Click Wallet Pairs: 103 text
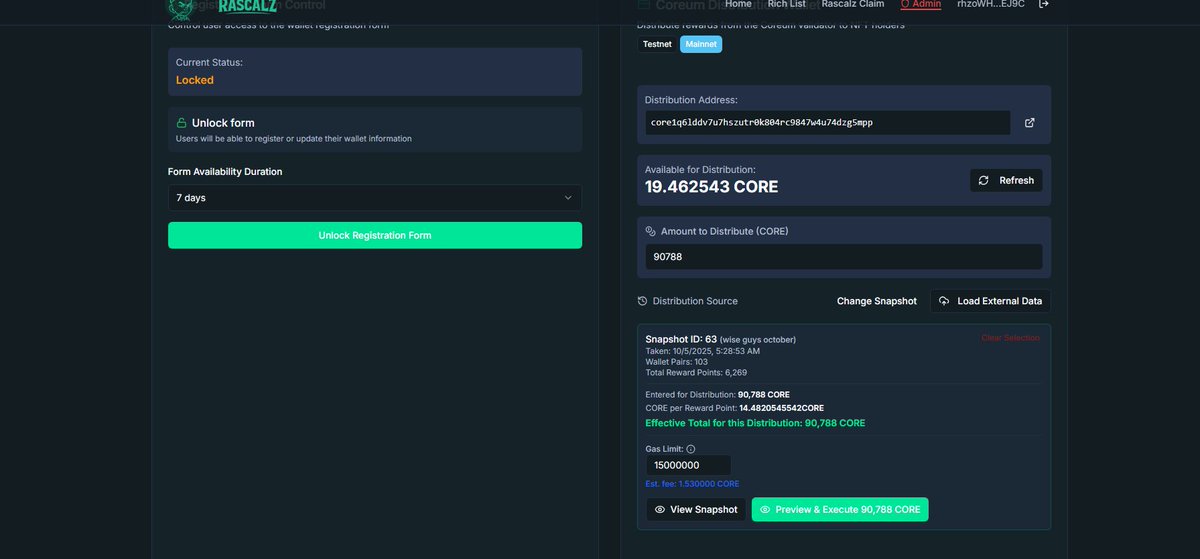 (677, 362)
